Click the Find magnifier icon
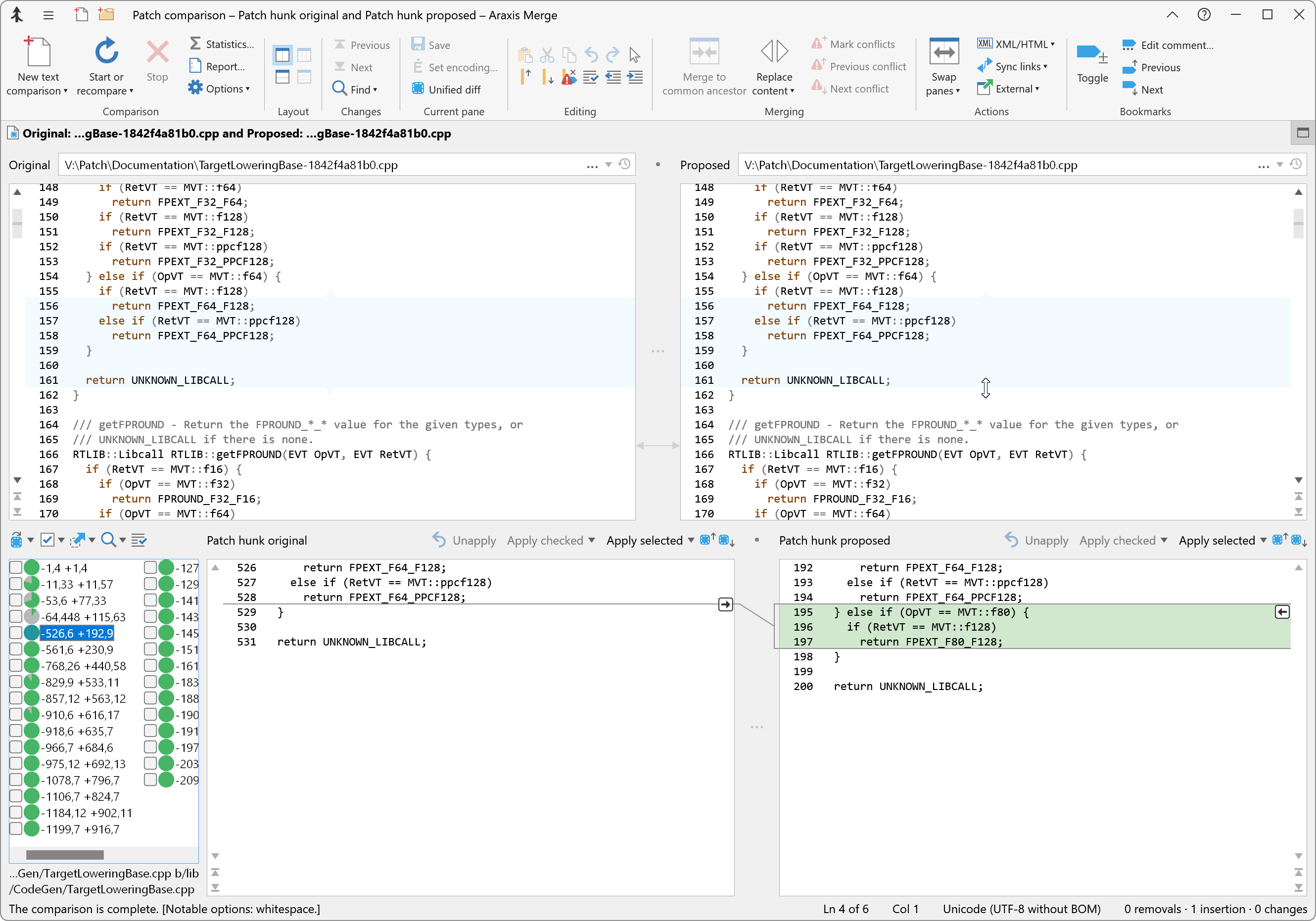Image resolution: width=1316 pixels, height=921 pixels. (x=339, y=89)
